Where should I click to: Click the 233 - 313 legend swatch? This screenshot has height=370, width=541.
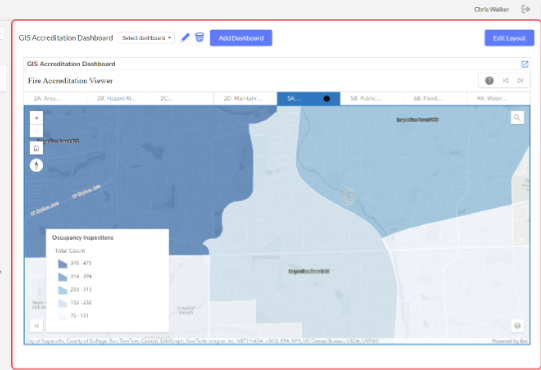(x=62, y=290)
